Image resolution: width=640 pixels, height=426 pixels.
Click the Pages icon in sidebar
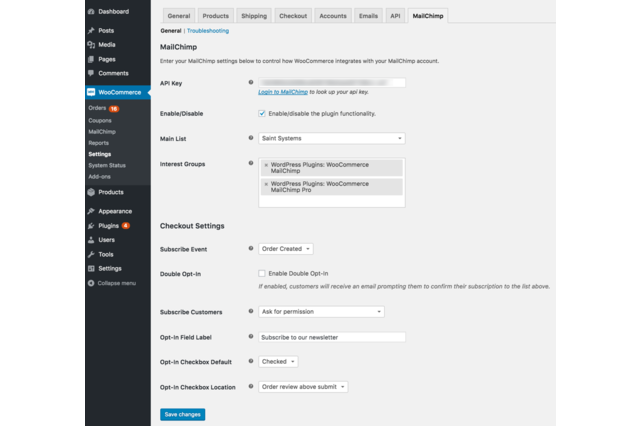coord(91,59)
